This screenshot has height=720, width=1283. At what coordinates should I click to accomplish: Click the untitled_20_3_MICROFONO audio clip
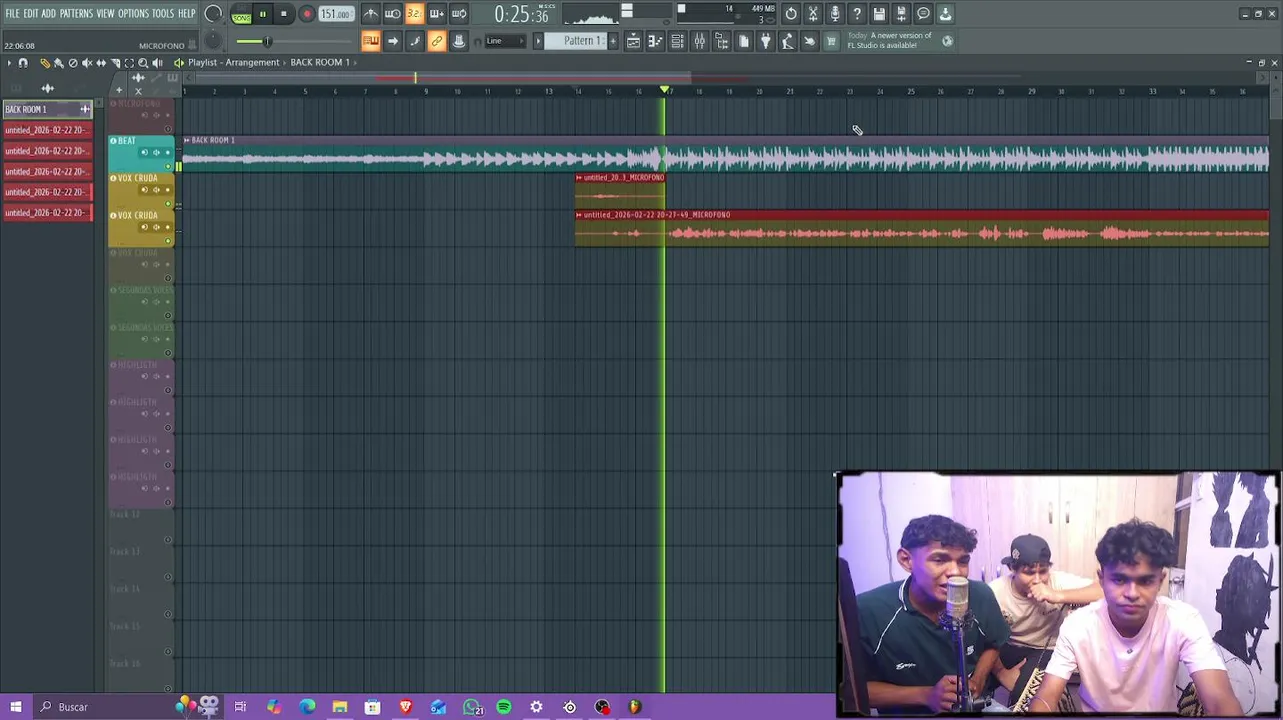[x=620, y=191]
